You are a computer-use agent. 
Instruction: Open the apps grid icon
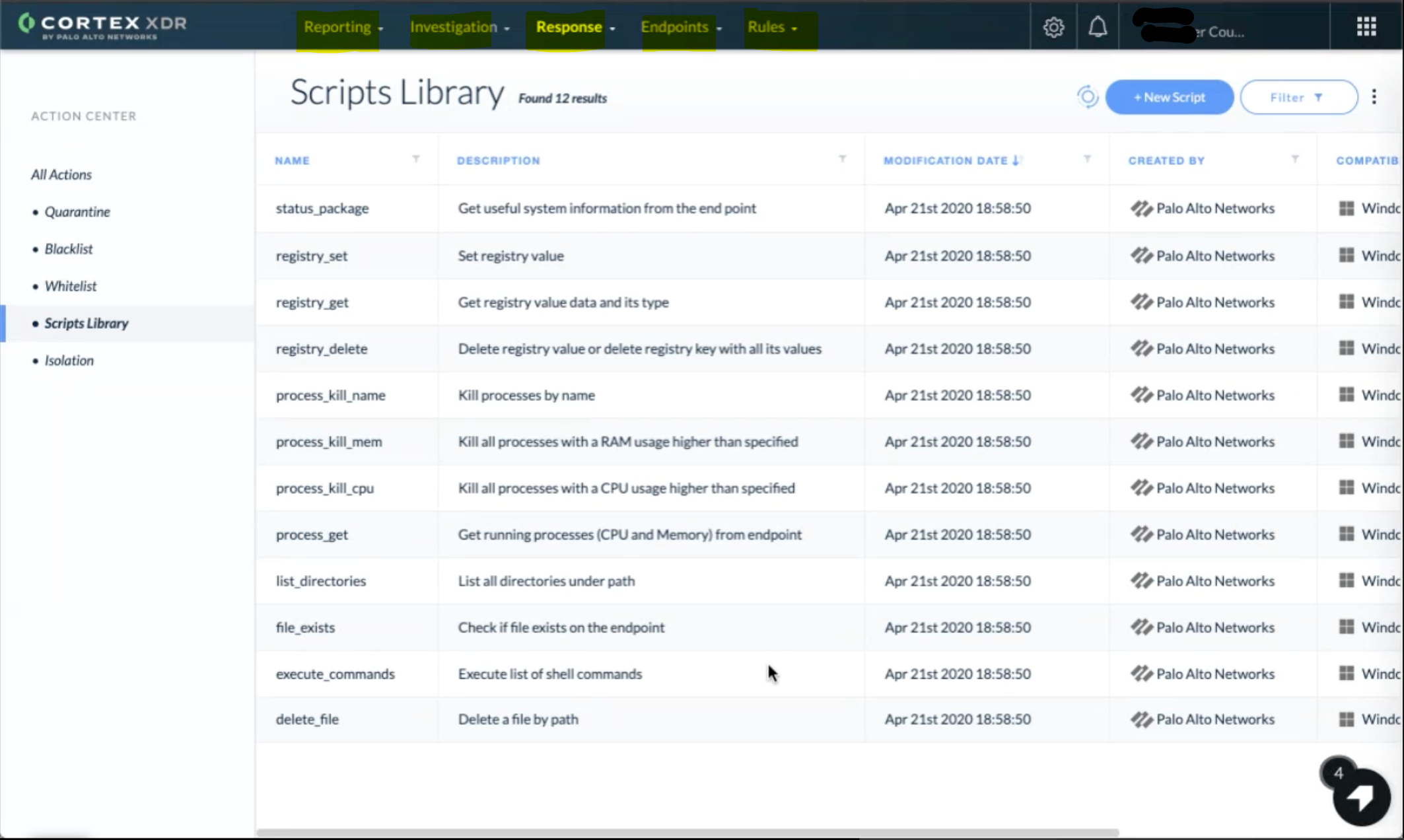point(1366,26)
